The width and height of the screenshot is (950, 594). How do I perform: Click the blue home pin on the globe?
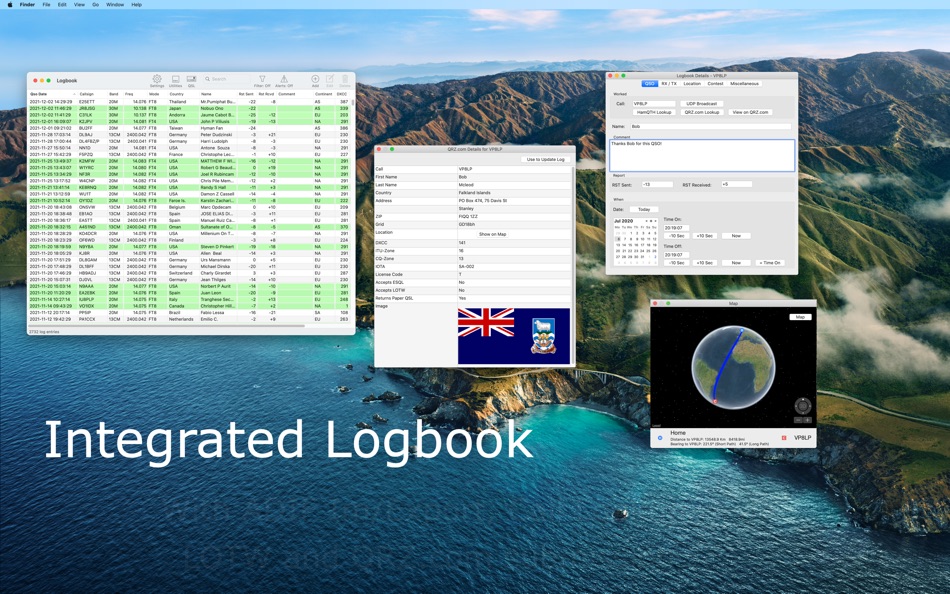point(742,330)
